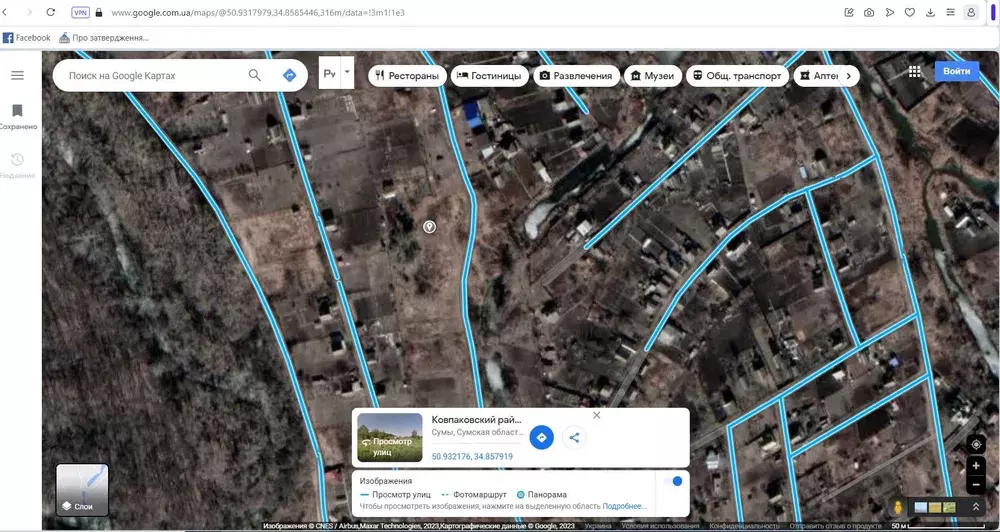
Task: Open the language dropdown arrow beside Ру
Action: coord(347,72)
